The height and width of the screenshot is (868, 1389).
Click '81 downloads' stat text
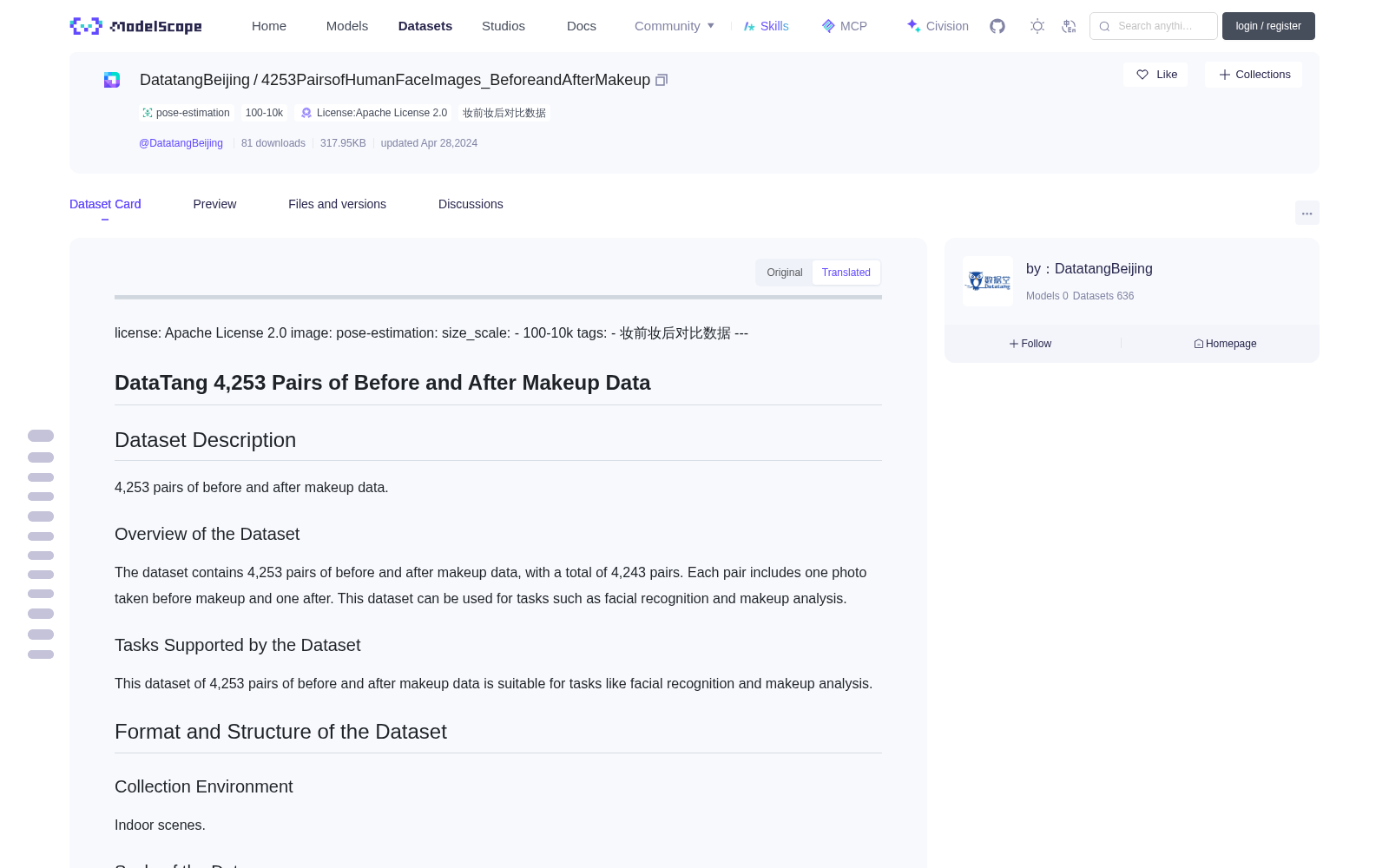click(x=273, y=143)
